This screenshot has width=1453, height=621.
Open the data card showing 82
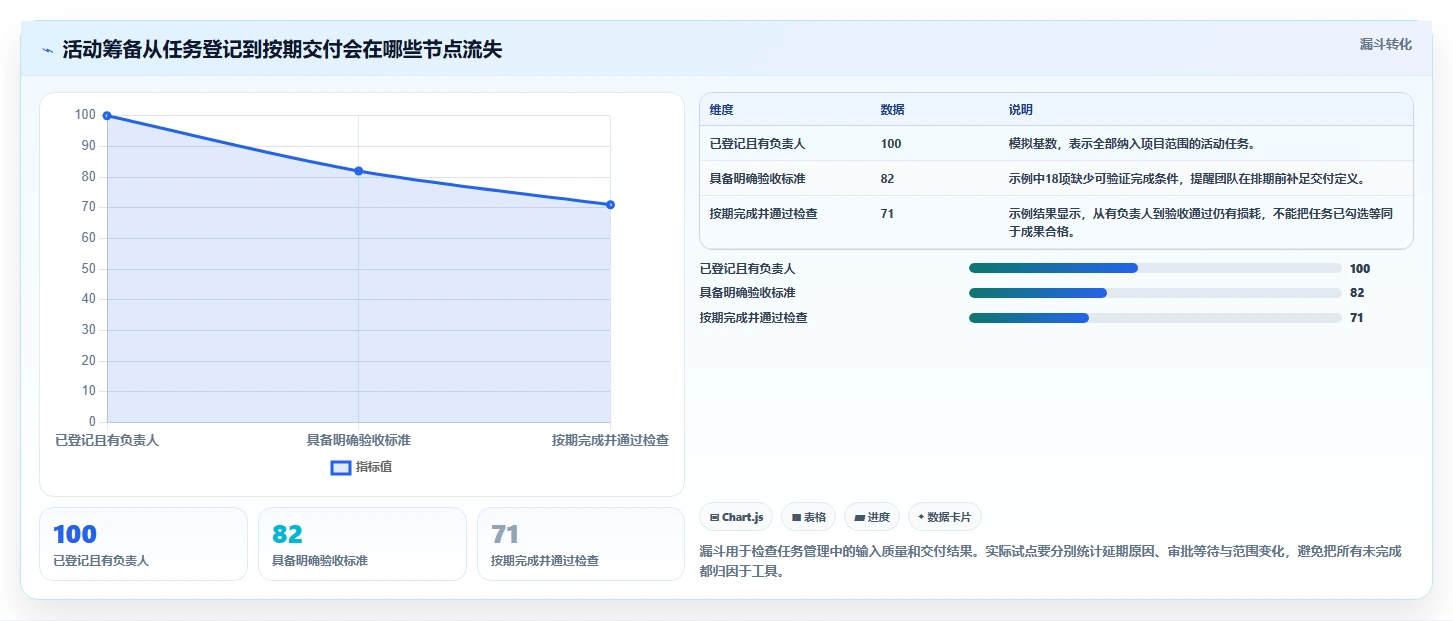coord(362,544)
